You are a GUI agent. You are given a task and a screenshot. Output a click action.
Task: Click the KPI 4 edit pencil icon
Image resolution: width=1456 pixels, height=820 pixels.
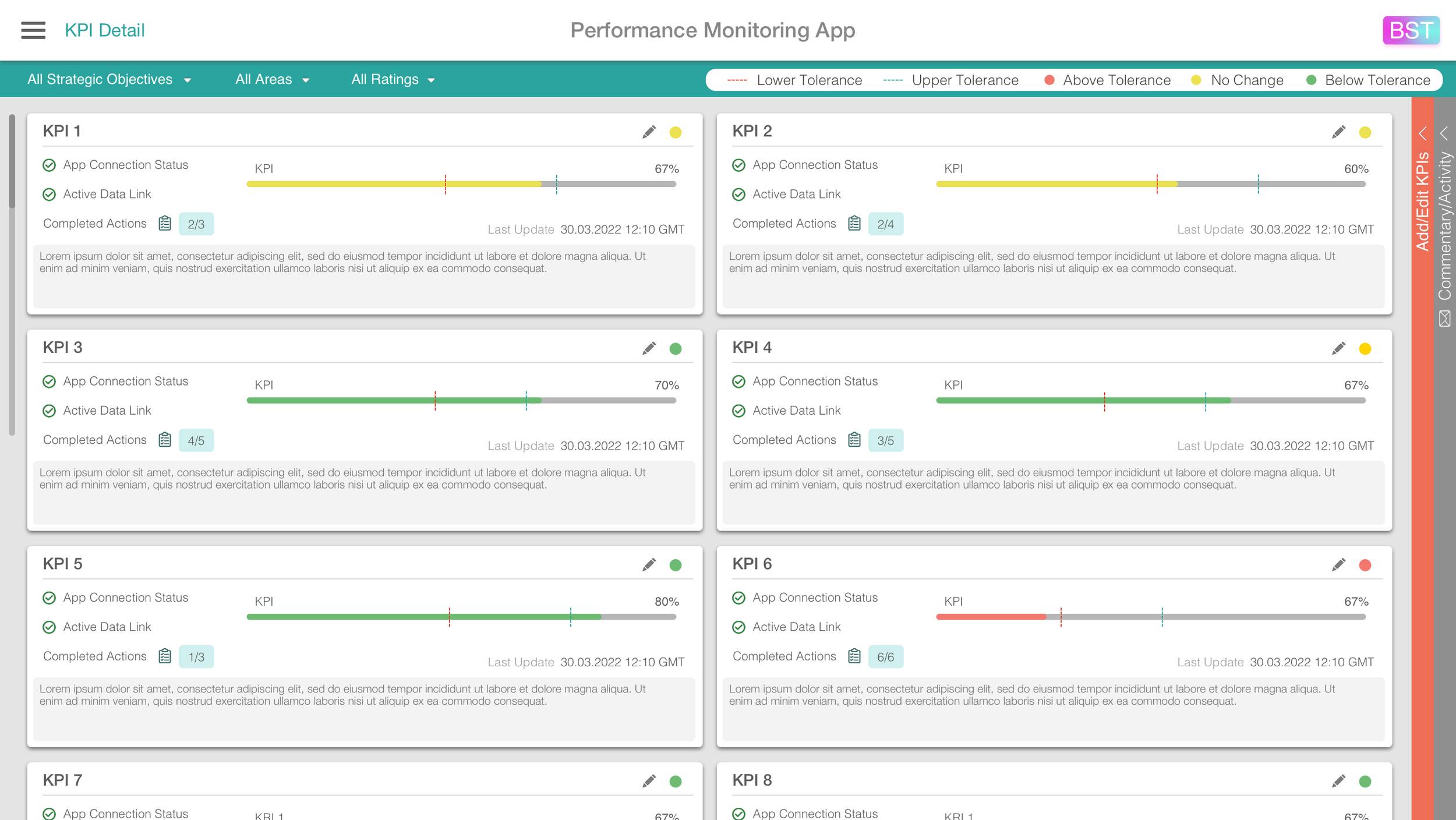click(x=1338, y=348)
